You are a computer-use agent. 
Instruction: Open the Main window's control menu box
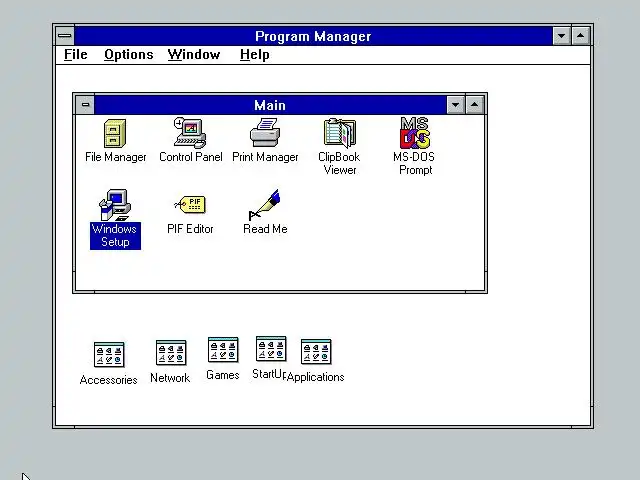click(85, 105)
